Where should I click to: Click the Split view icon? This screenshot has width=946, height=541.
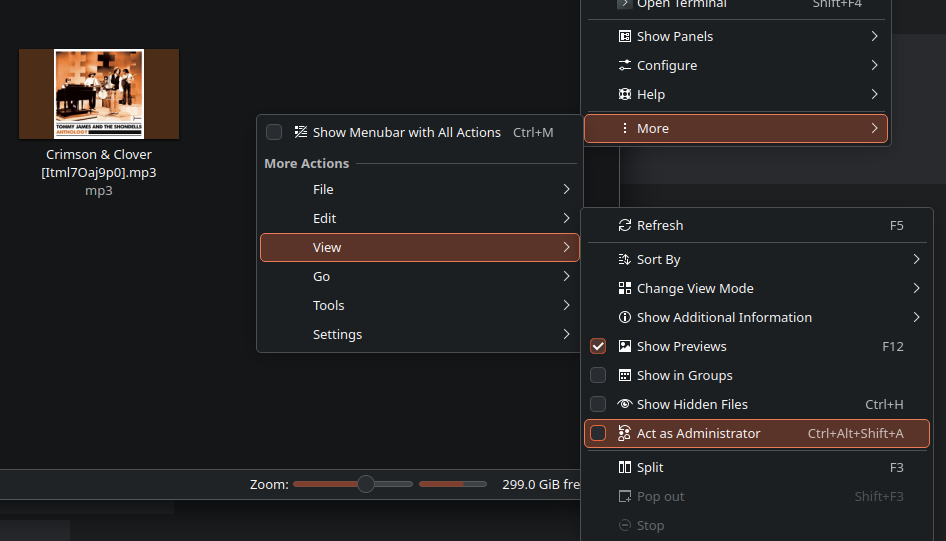[x=624, y=467]
